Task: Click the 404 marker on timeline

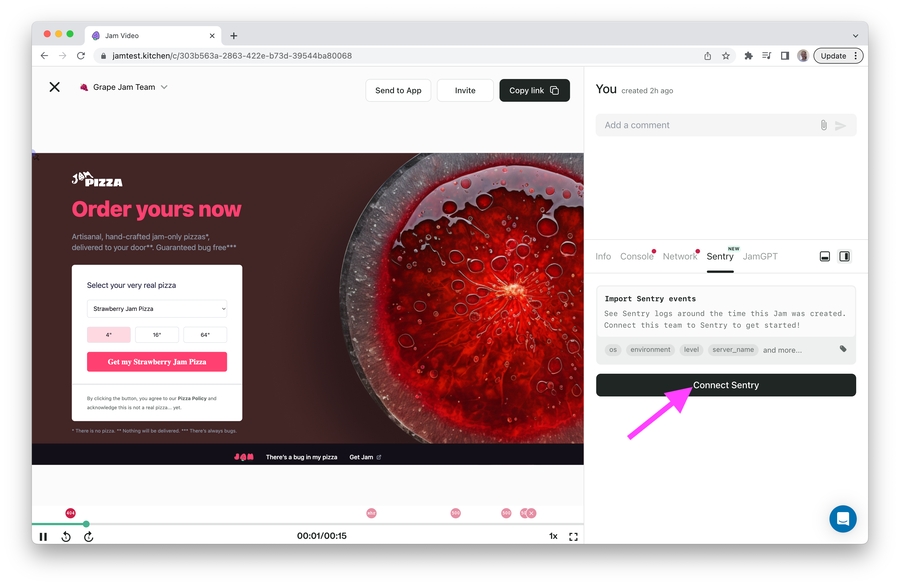Action: [70, 513]
